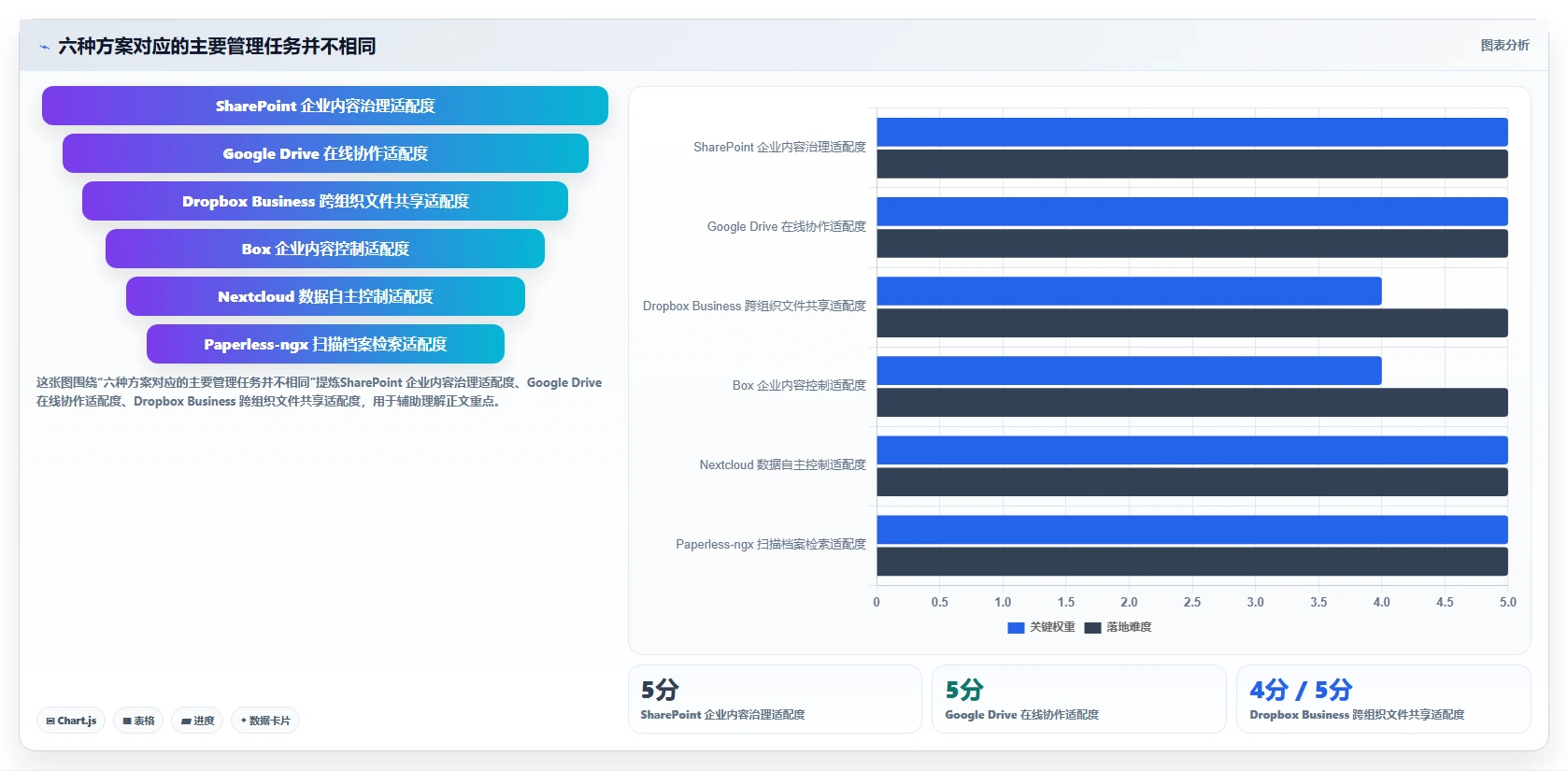
Task: Select the card title 六种方案对应的主要管理任务并不相同
Action: (x=217, y=46)
